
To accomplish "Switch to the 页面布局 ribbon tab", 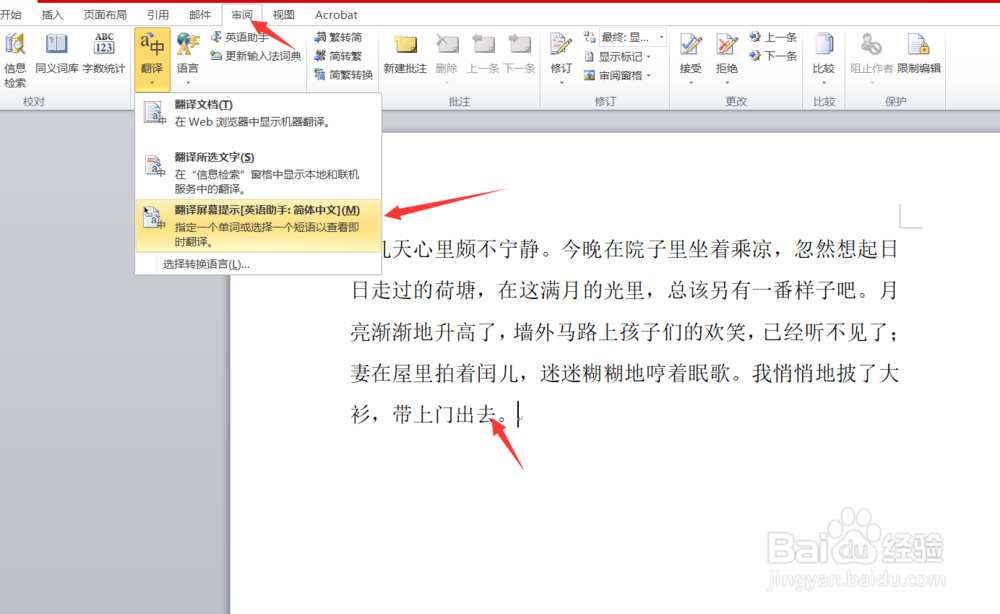I will (x=105, y=14).
